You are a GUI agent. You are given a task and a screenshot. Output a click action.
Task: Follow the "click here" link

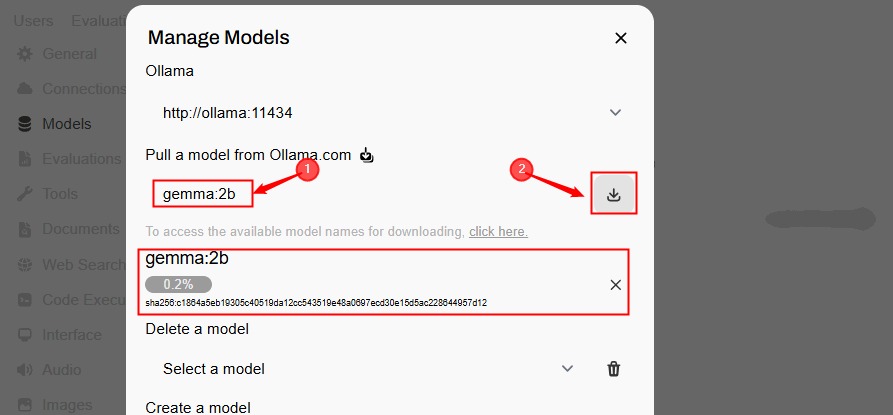pos(498,232)
